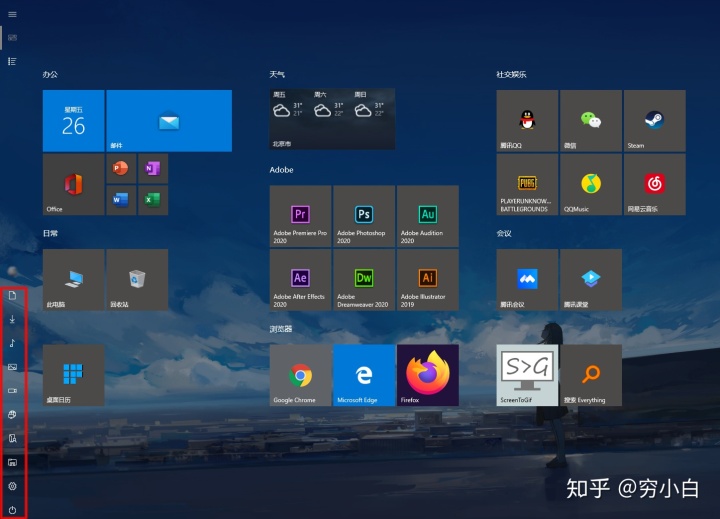
Task: Launch Adobe Photoshop 2020
Action: (364, 216)
